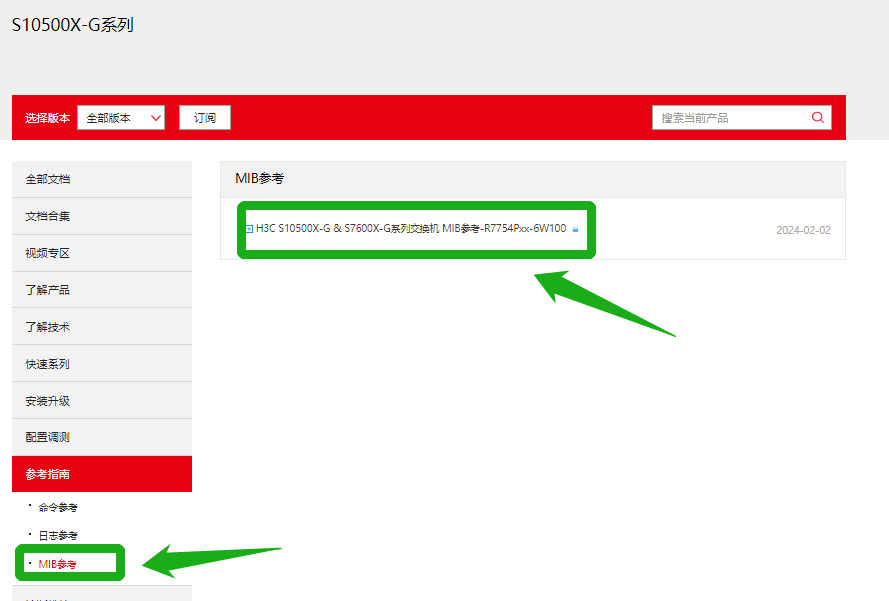Click the lock icon after the MIB document title
The width and height of the screenshot is (889, 601).
point(575,230)
